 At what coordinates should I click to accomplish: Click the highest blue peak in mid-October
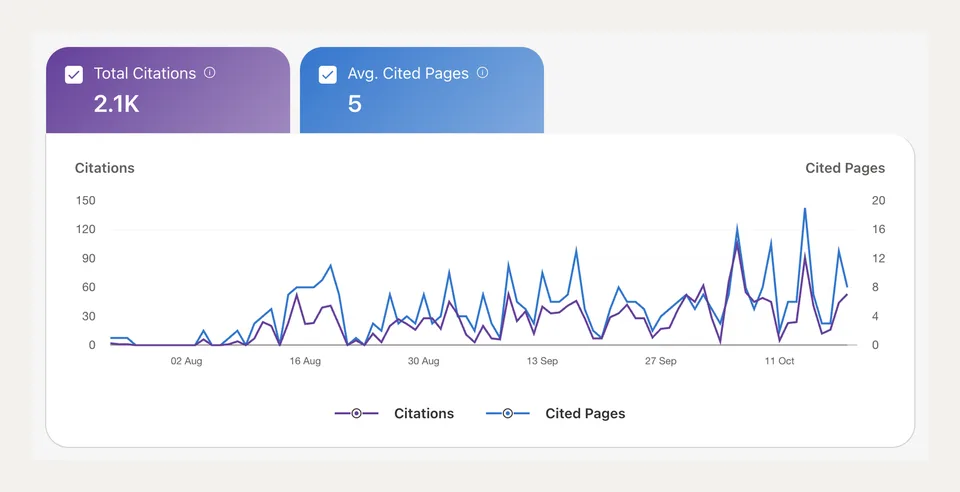pos(804,209)
